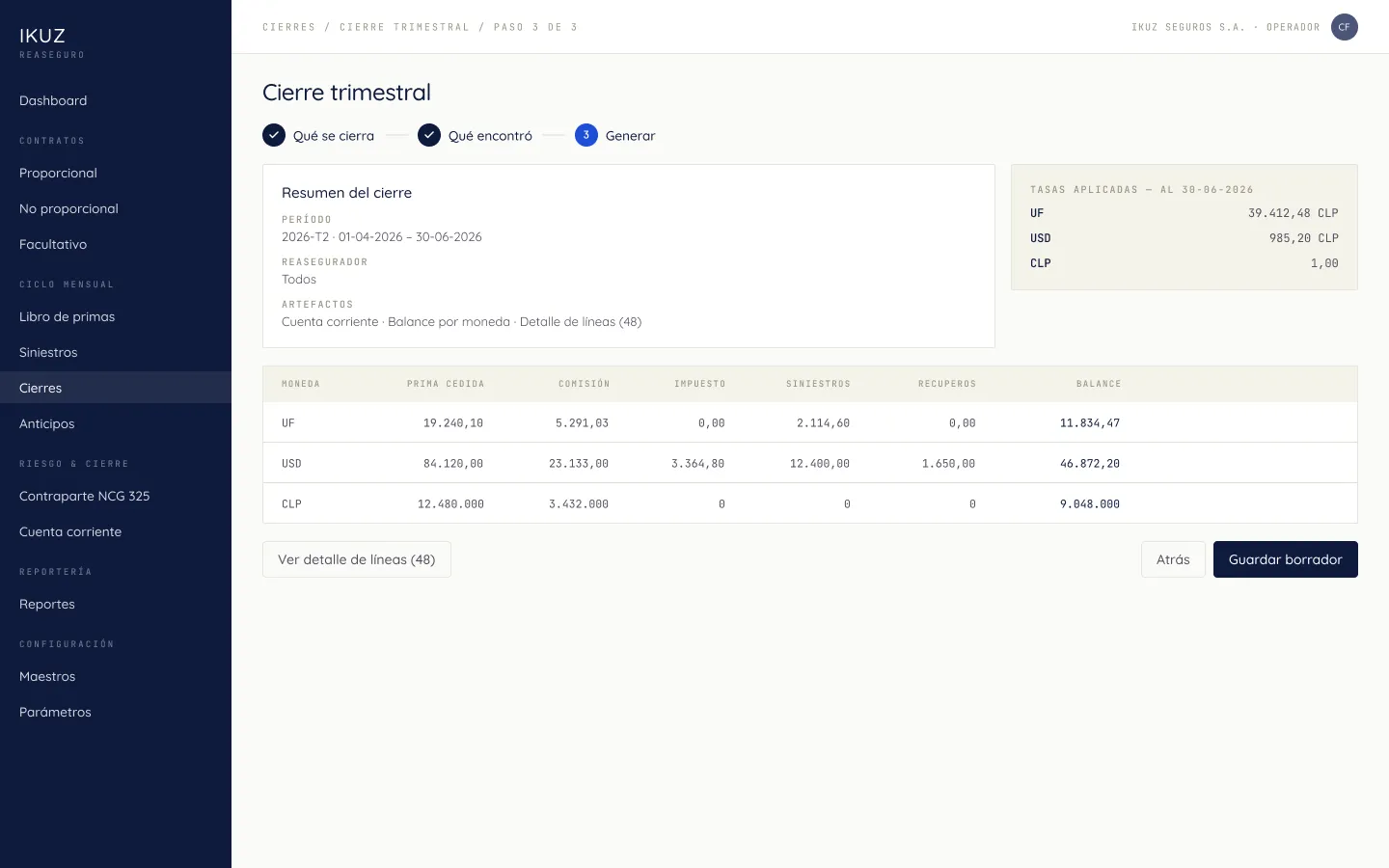Click USD recuperos value 1.650,00
1389x868 pixels.
click(948, 464)
